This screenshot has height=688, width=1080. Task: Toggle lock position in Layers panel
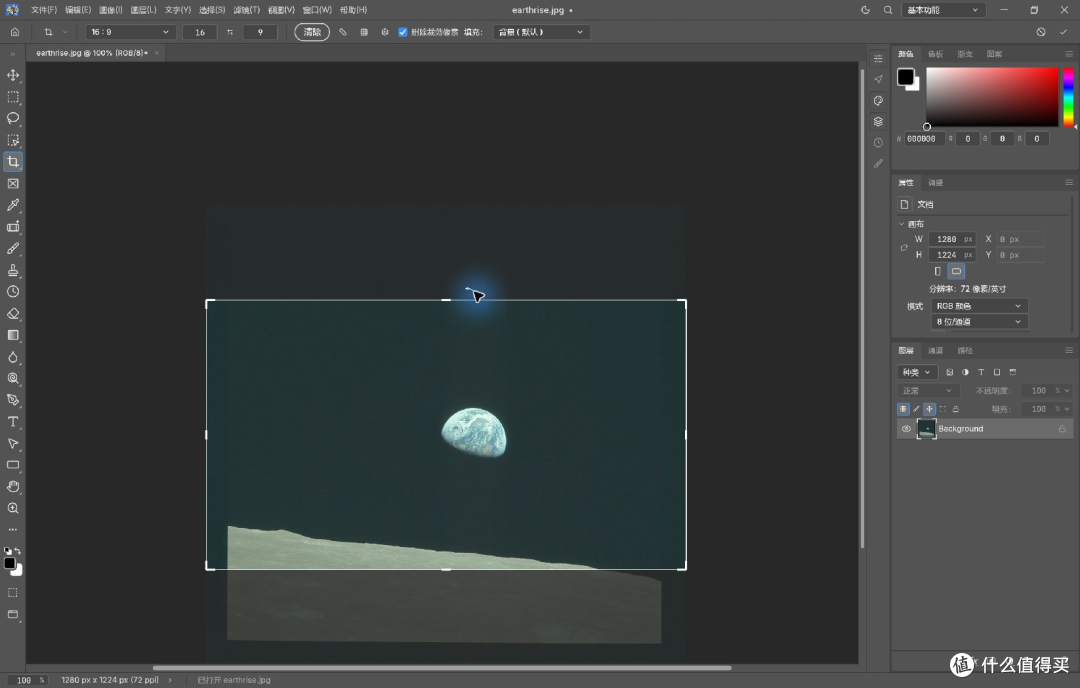(929, 409)
